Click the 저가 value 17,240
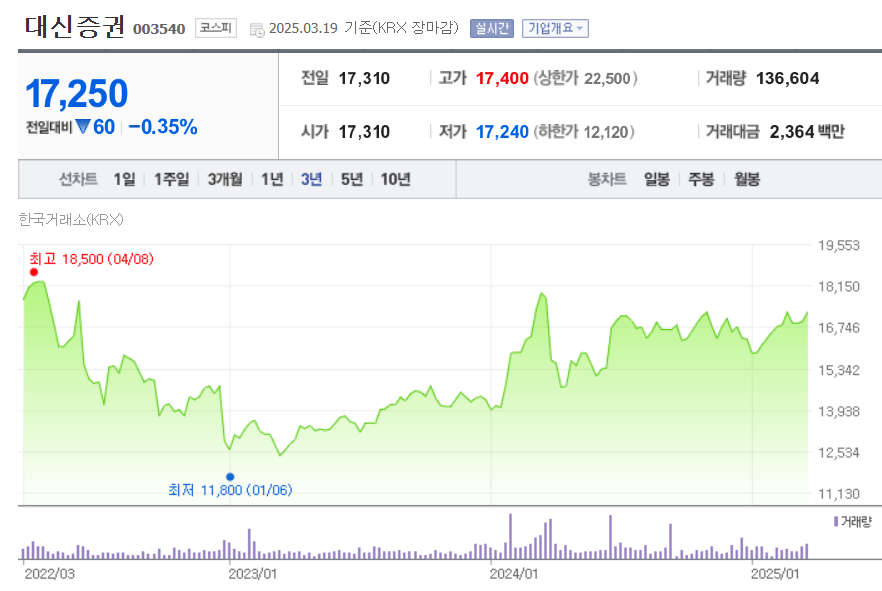 point(502,132)
